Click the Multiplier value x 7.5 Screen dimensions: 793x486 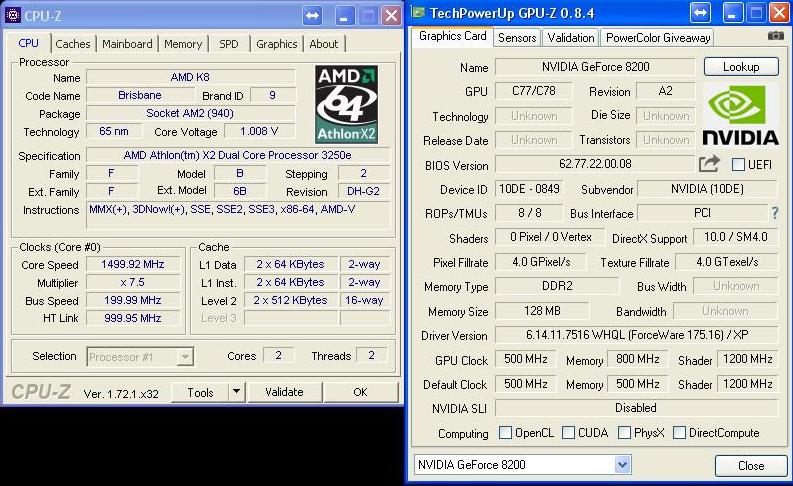pyautogui.click(x=133, y=282)
